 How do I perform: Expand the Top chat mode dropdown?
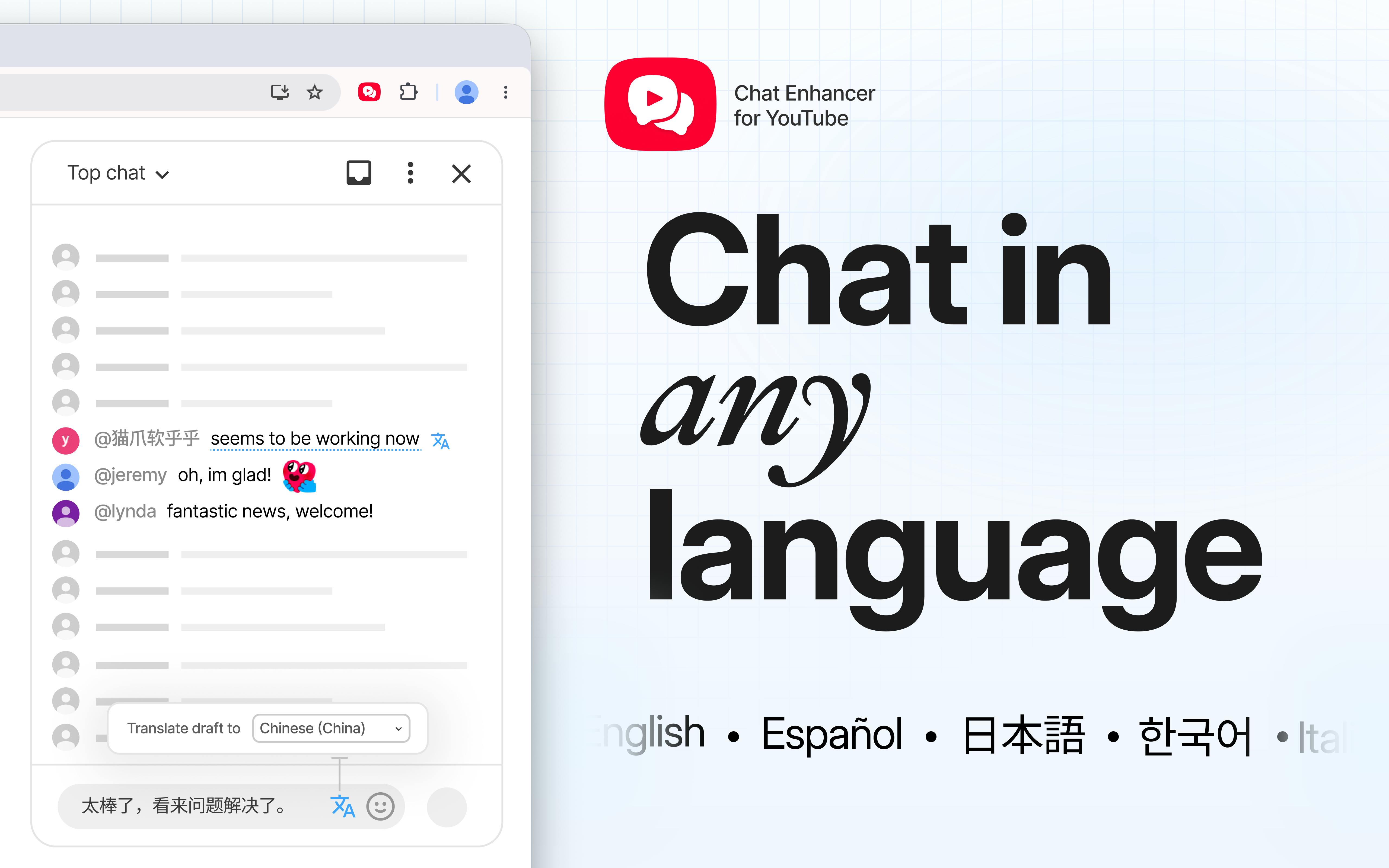tap(118, 173)
